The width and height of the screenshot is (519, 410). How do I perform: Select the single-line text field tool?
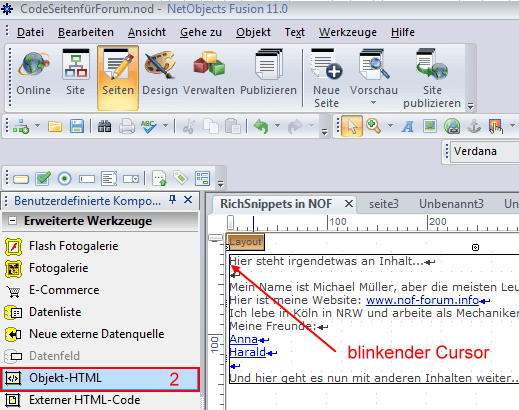coord(87,179)
